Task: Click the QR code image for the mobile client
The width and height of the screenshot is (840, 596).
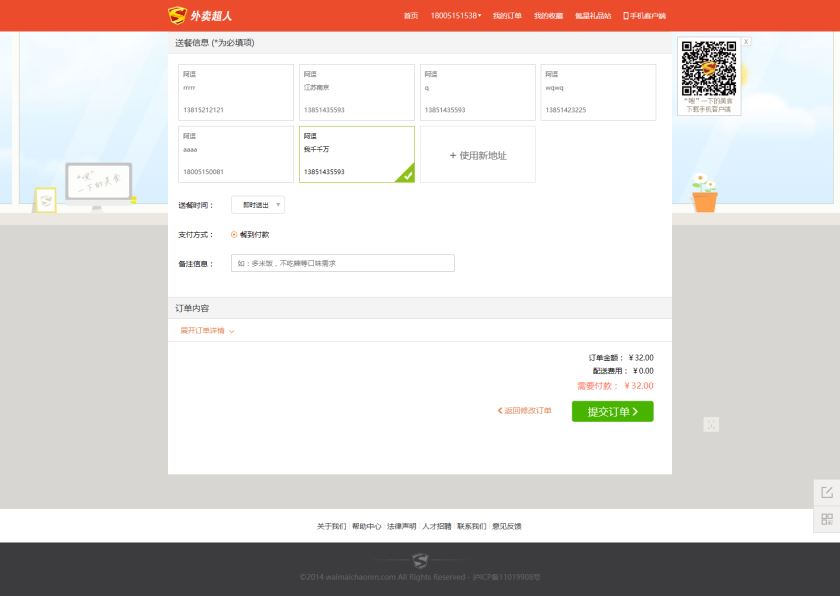Action: tap(709, 69)
